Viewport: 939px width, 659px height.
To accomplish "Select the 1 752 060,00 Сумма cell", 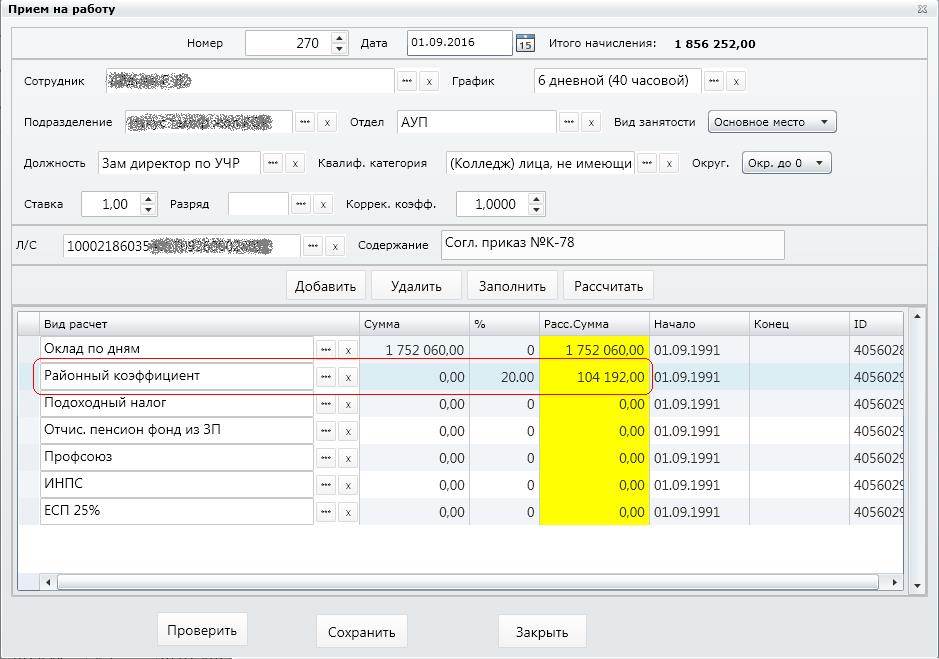I will (414, 350).
